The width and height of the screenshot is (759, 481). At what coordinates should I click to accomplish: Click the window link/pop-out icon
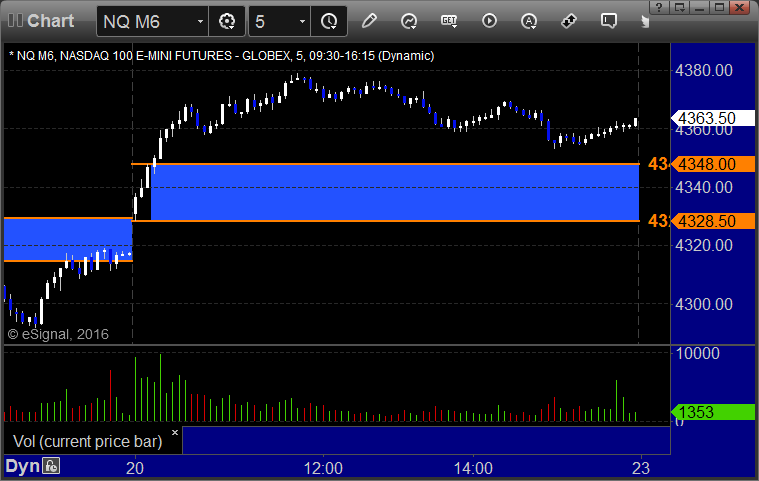coord(679,7)
